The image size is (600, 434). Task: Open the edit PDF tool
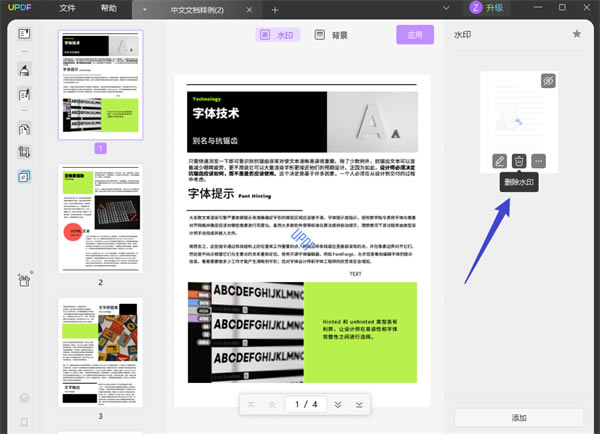click(24, 95)
